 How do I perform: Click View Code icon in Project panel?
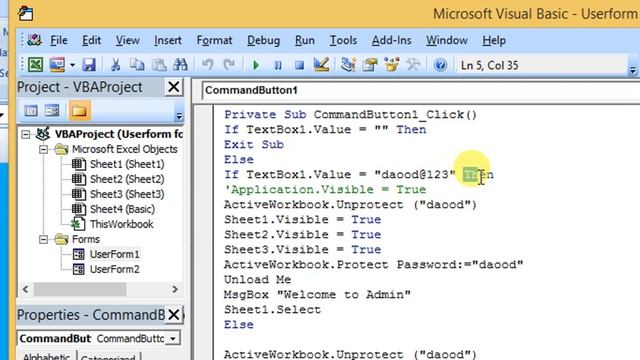31,111
